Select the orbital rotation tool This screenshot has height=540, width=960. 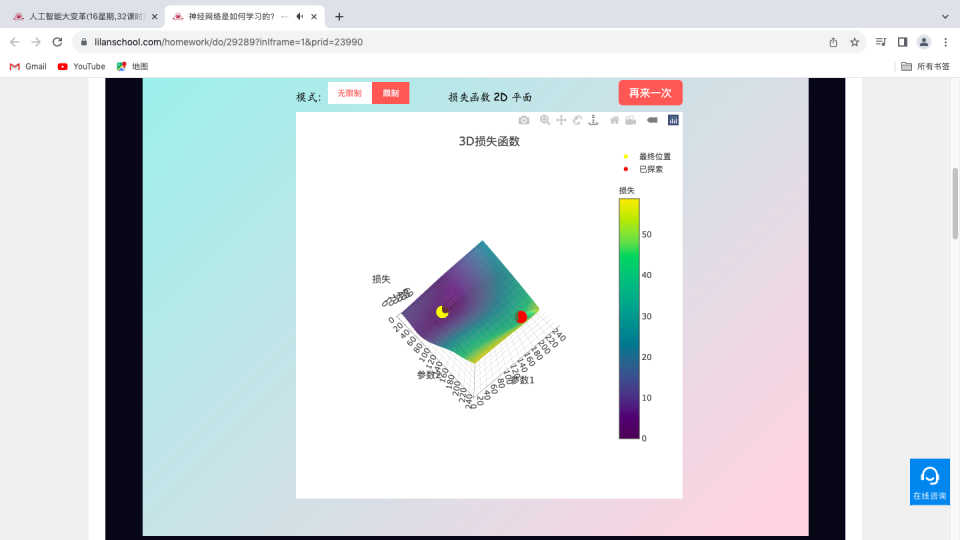click(577, 121)
